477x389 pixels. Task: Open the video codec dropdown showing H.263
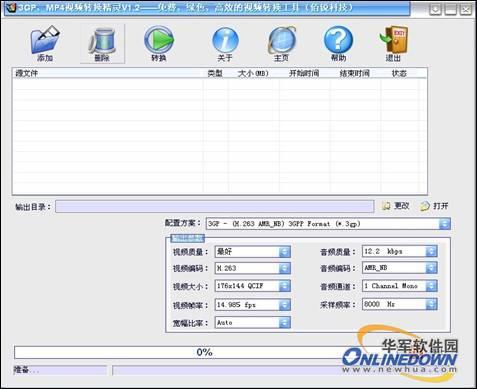click(x=253, y=268)
